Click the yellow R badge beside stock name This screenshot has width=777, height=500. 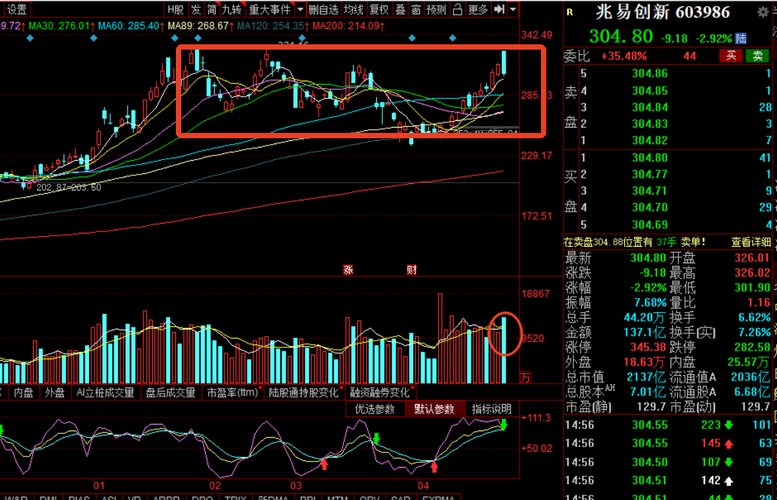point(570,12)
